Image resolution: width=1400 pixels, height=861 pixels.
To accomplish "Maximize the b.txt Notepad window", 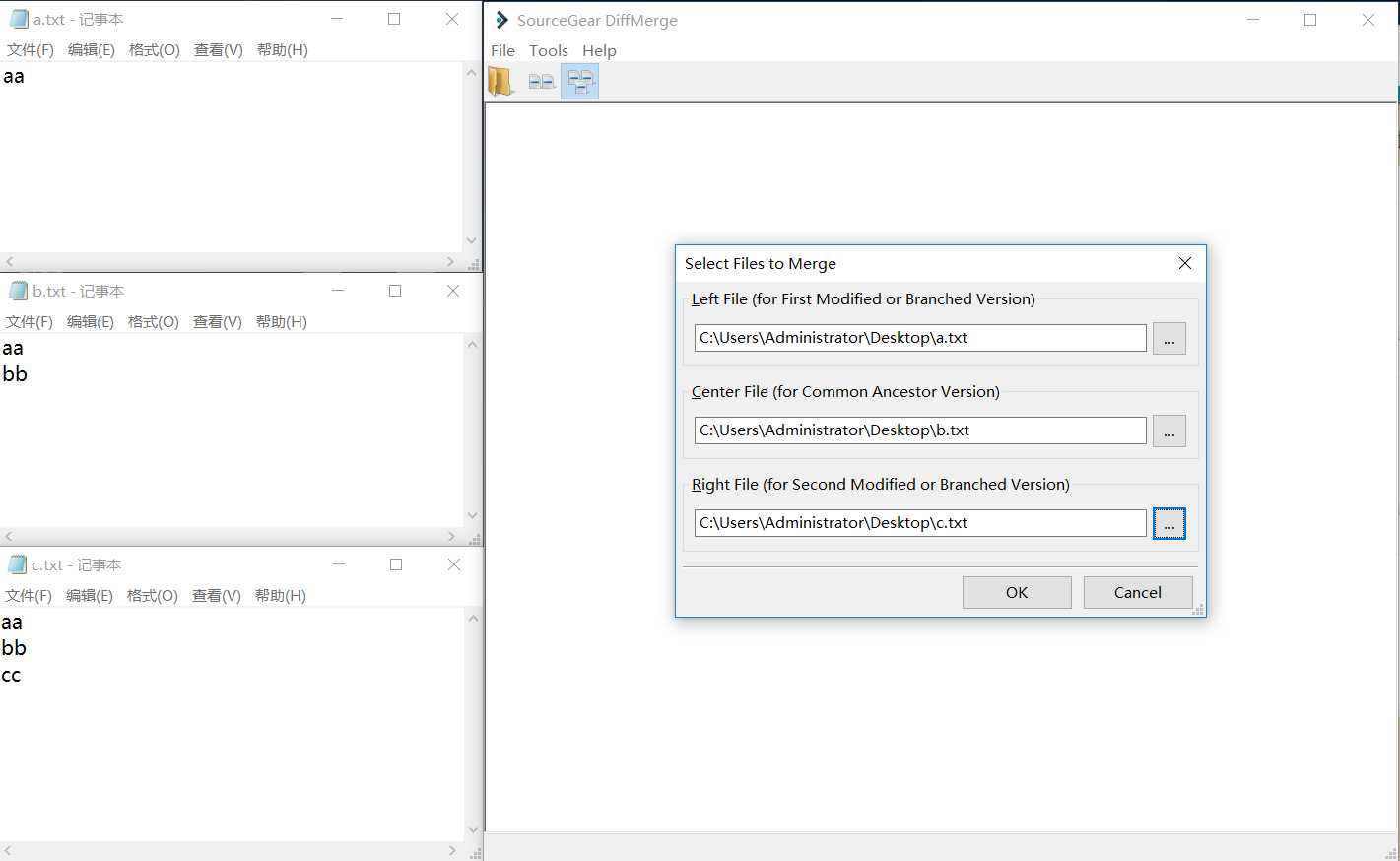I will coord(395,291).
